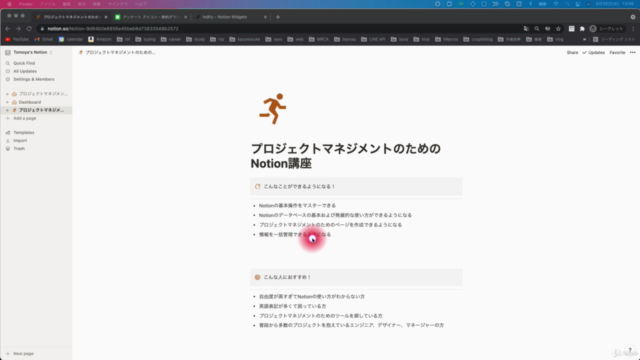Expand the first プロジェクトマネジメン page arrow
Image resolution: width=640 pixels, height=360 pixels.
click(7, 94)
